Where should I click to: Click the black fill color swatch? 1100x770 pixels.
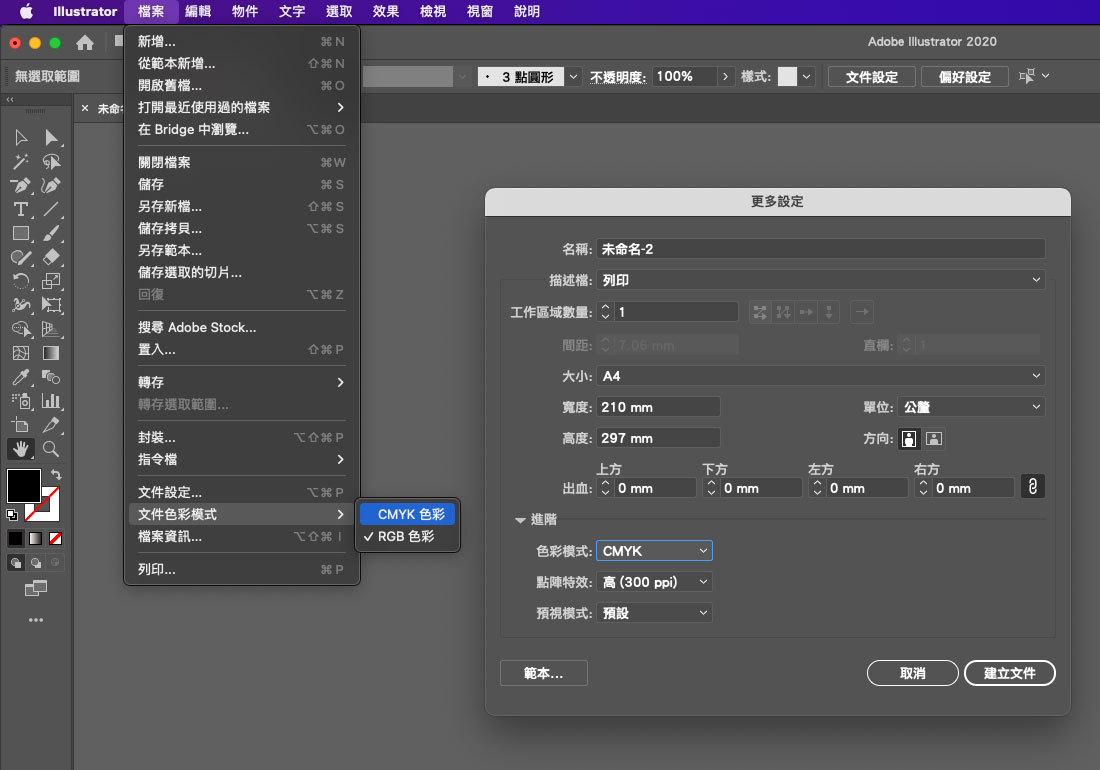23,485
